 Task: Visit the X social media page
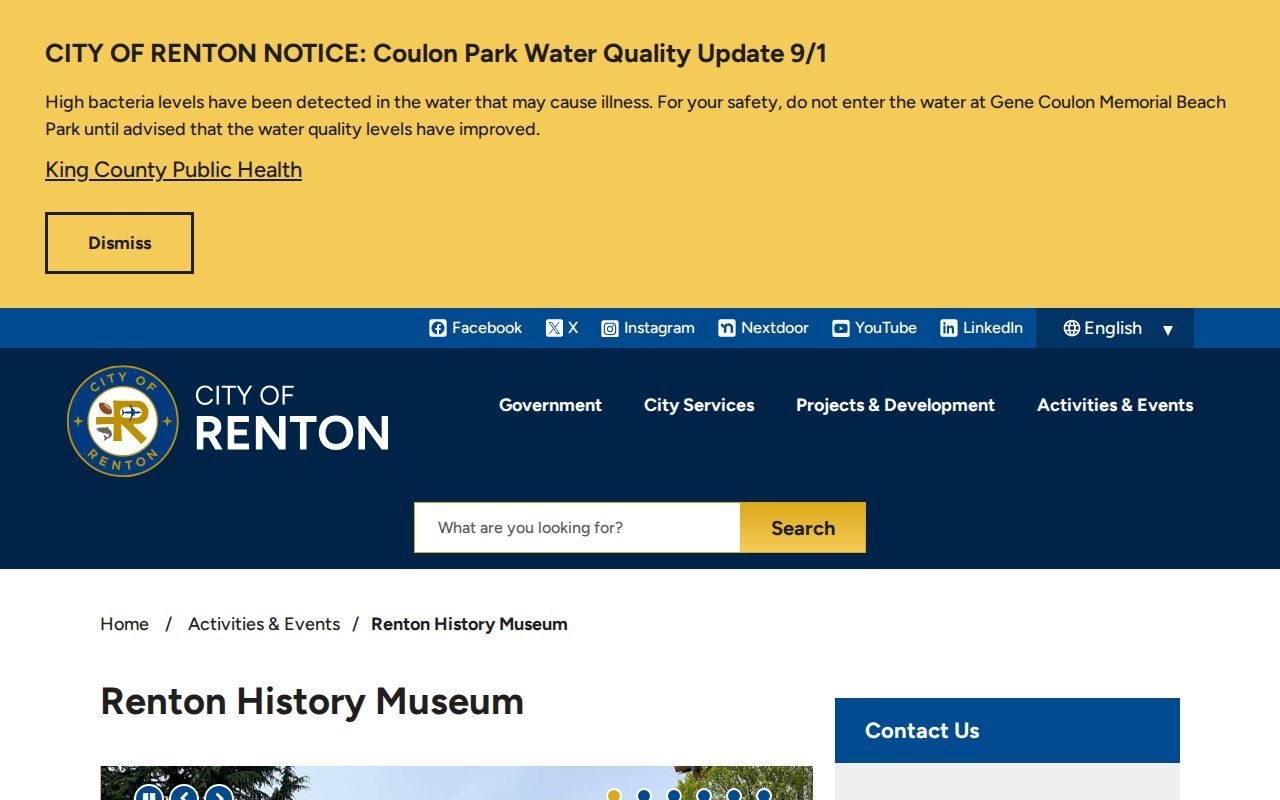pyautogui.click(x=562, y=328)
